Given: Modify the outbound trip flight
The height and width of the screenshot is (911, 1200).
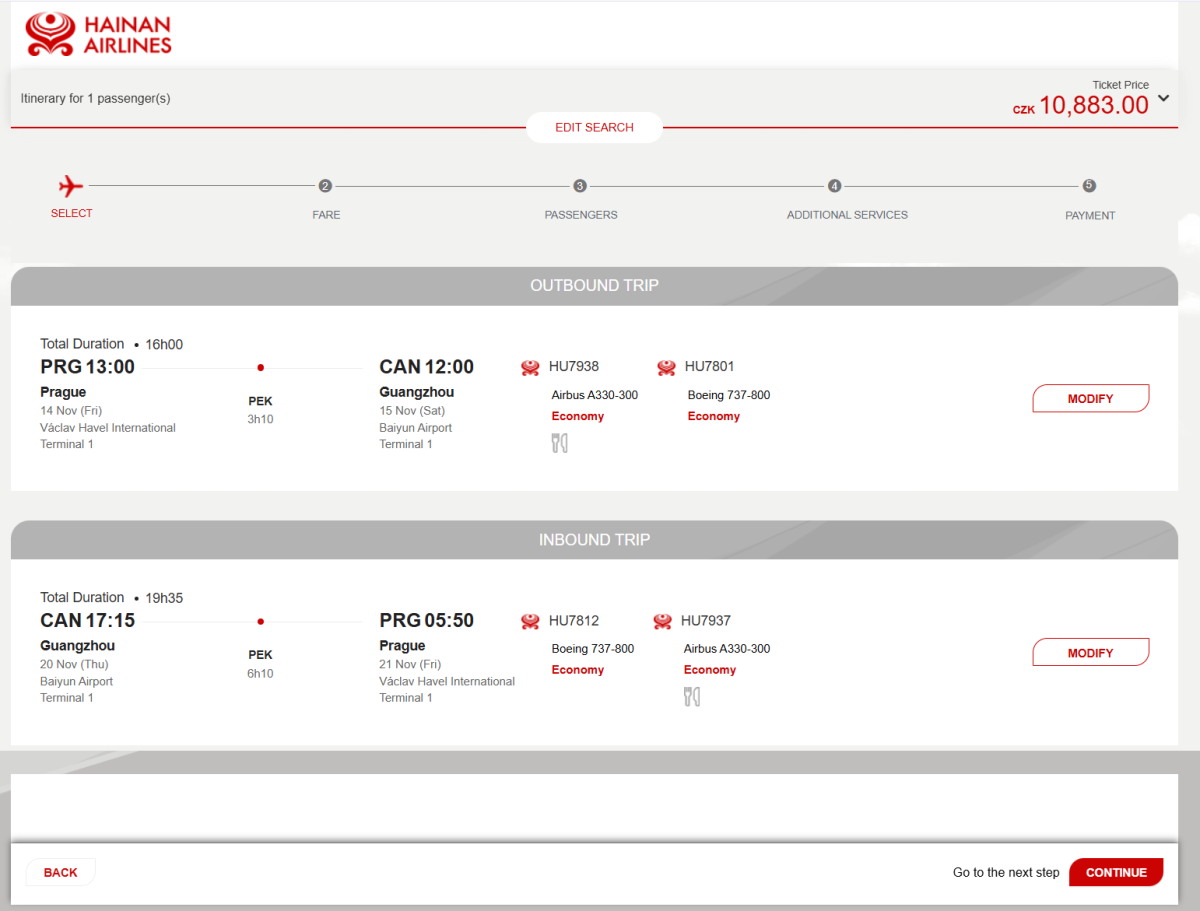Looking at the screenshot, I should (x=1090, y=399).
